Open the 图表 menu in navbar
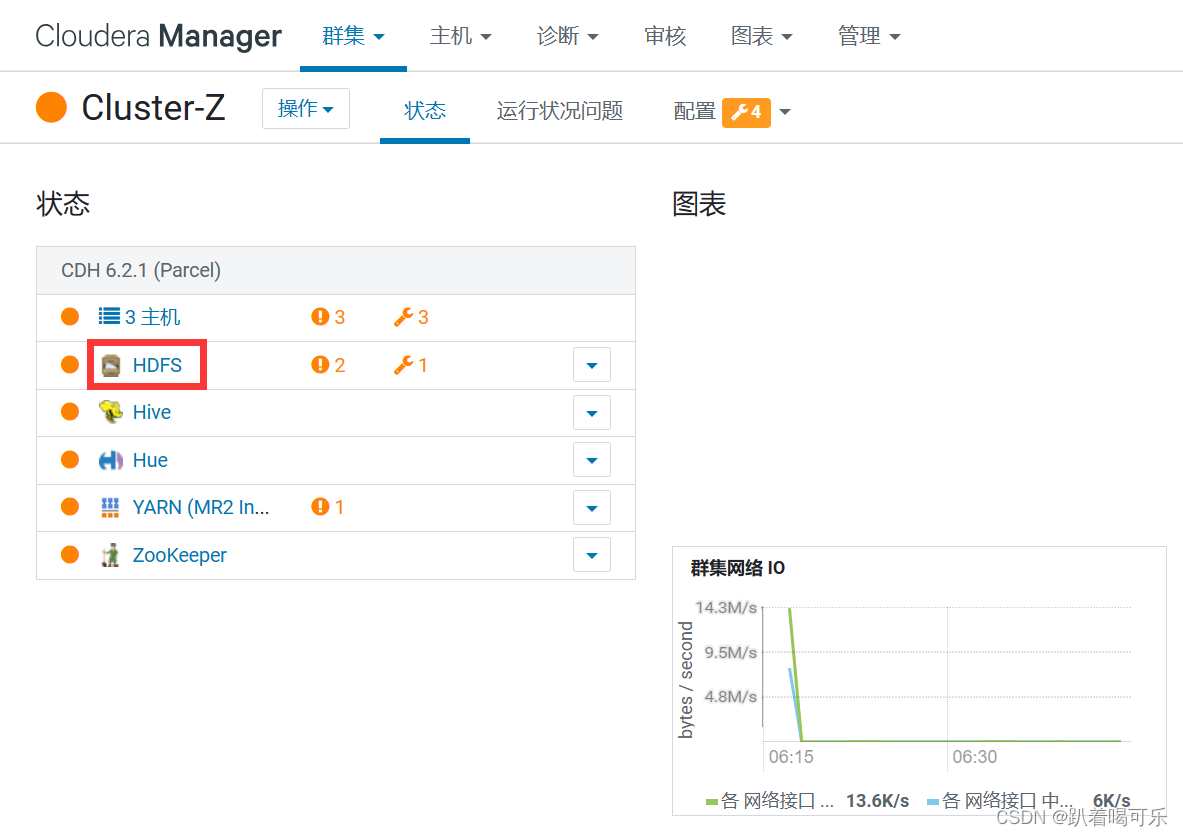 click(761, 35)
